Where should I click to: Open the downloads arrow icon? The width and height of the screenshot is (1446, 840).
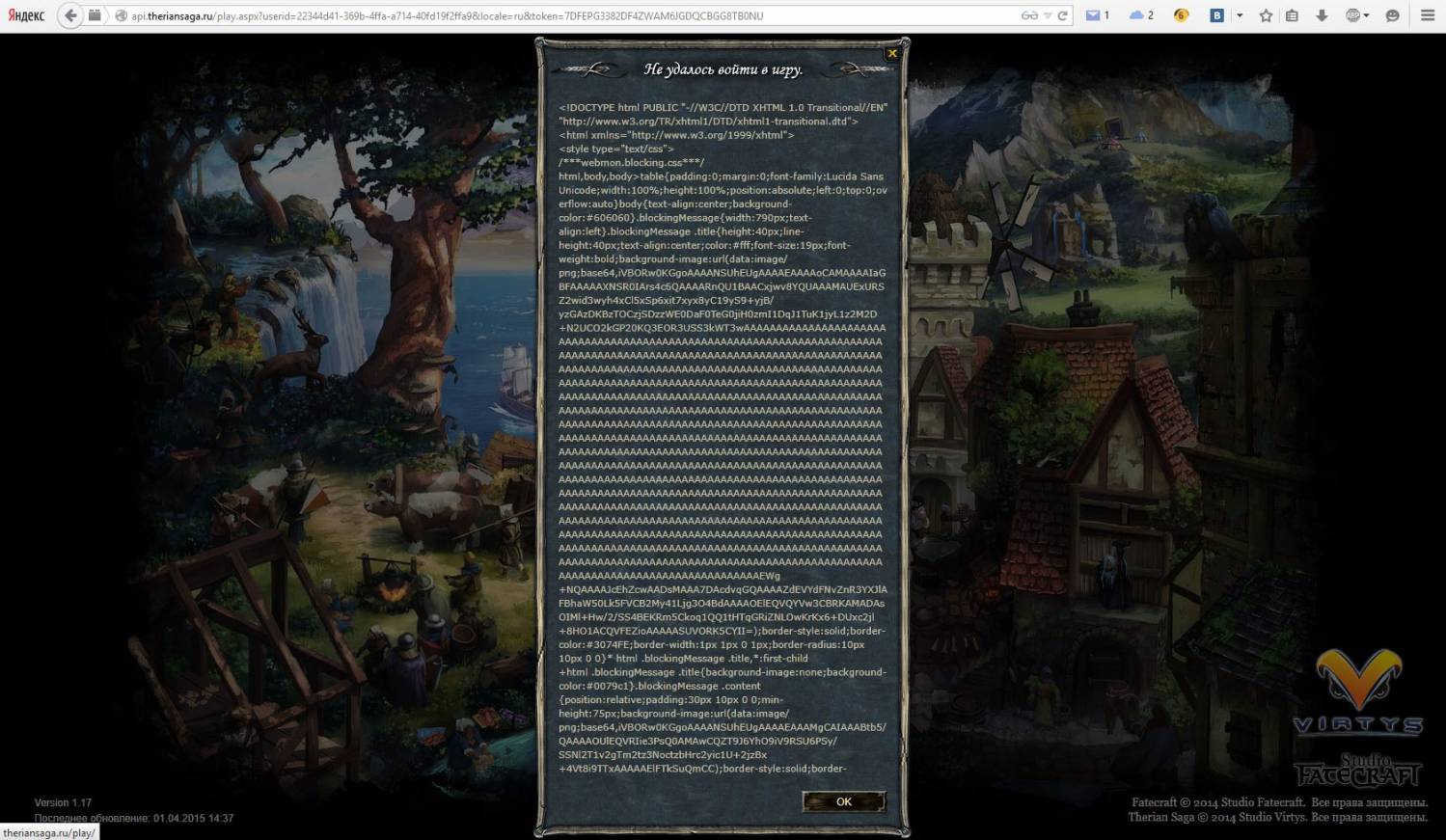pos(1322,16)
